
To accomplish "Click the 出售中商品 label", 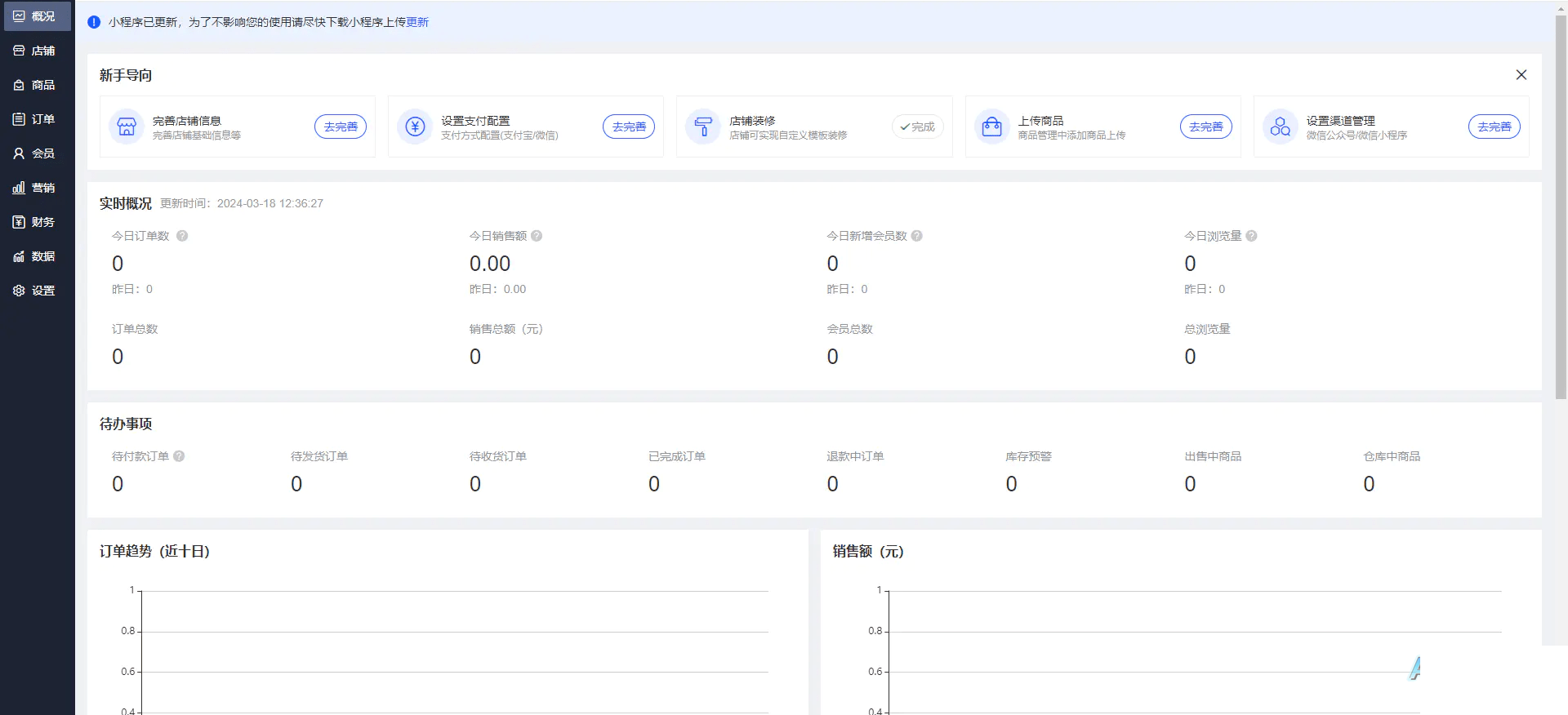I will coord(1213,456).
